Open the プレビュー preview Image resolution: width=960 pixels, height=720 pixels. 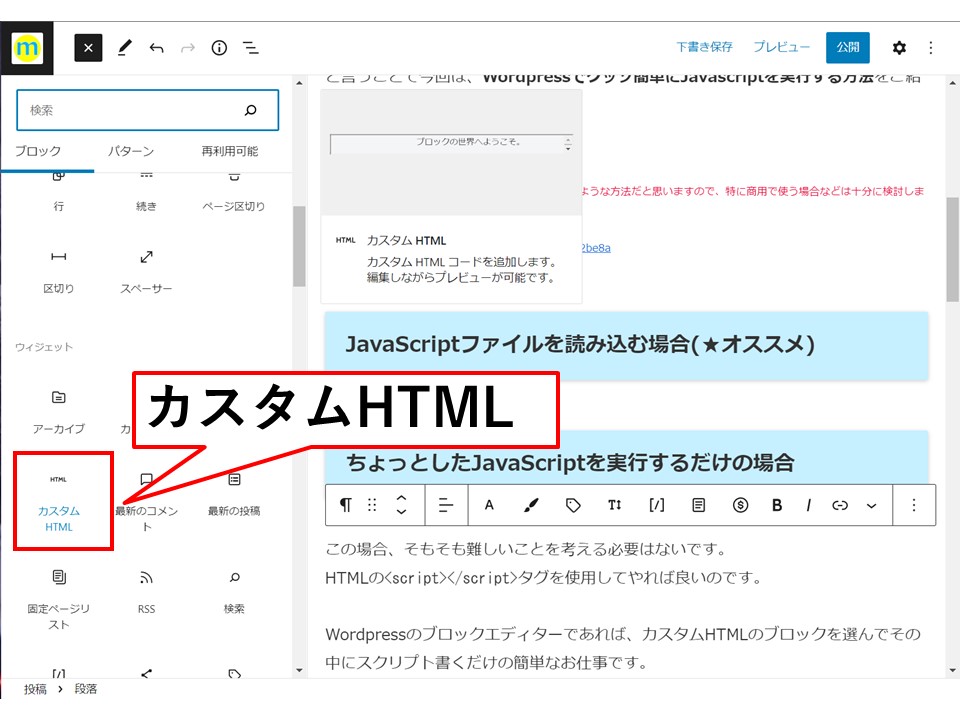[x=781, y=47]
